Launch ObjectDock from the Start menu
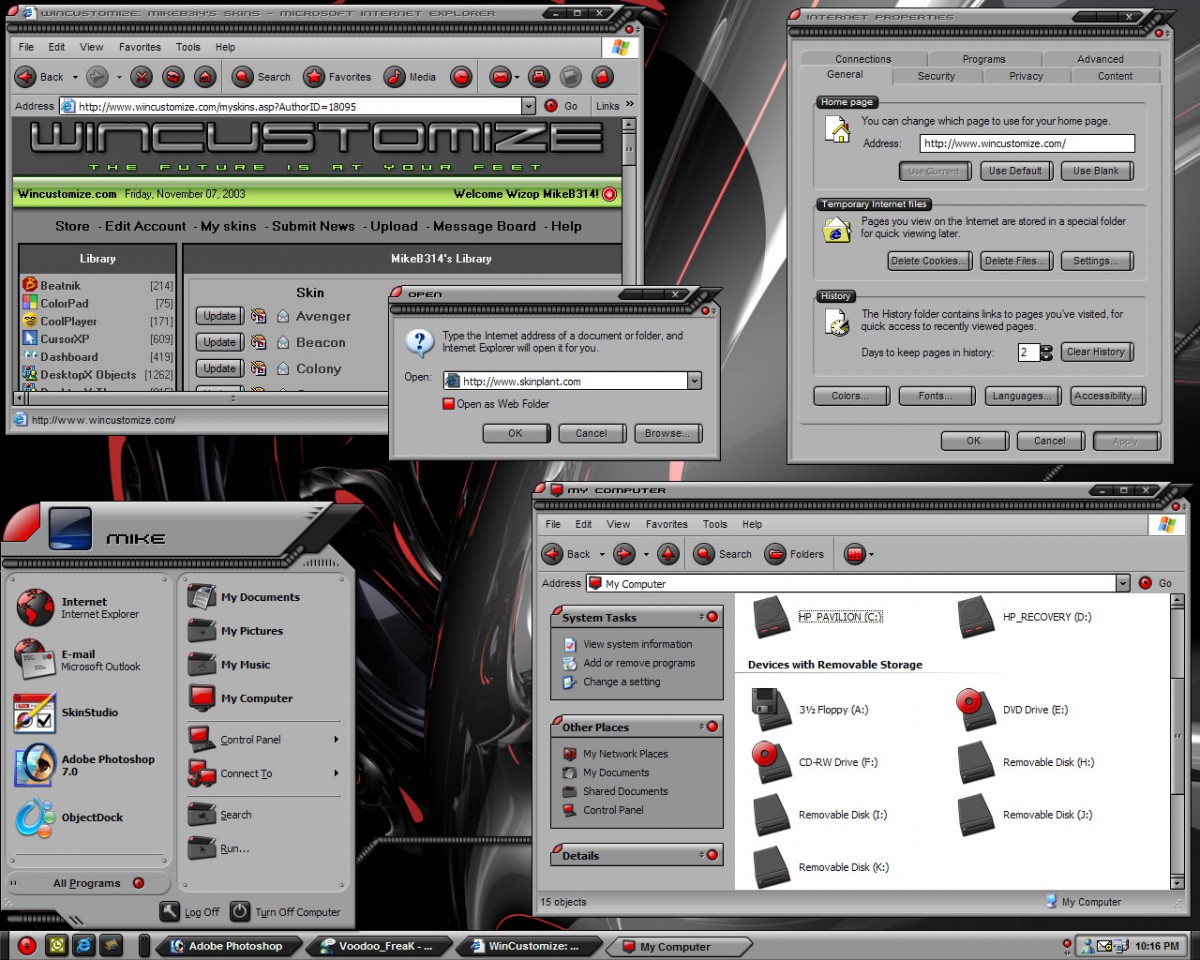 69,817
